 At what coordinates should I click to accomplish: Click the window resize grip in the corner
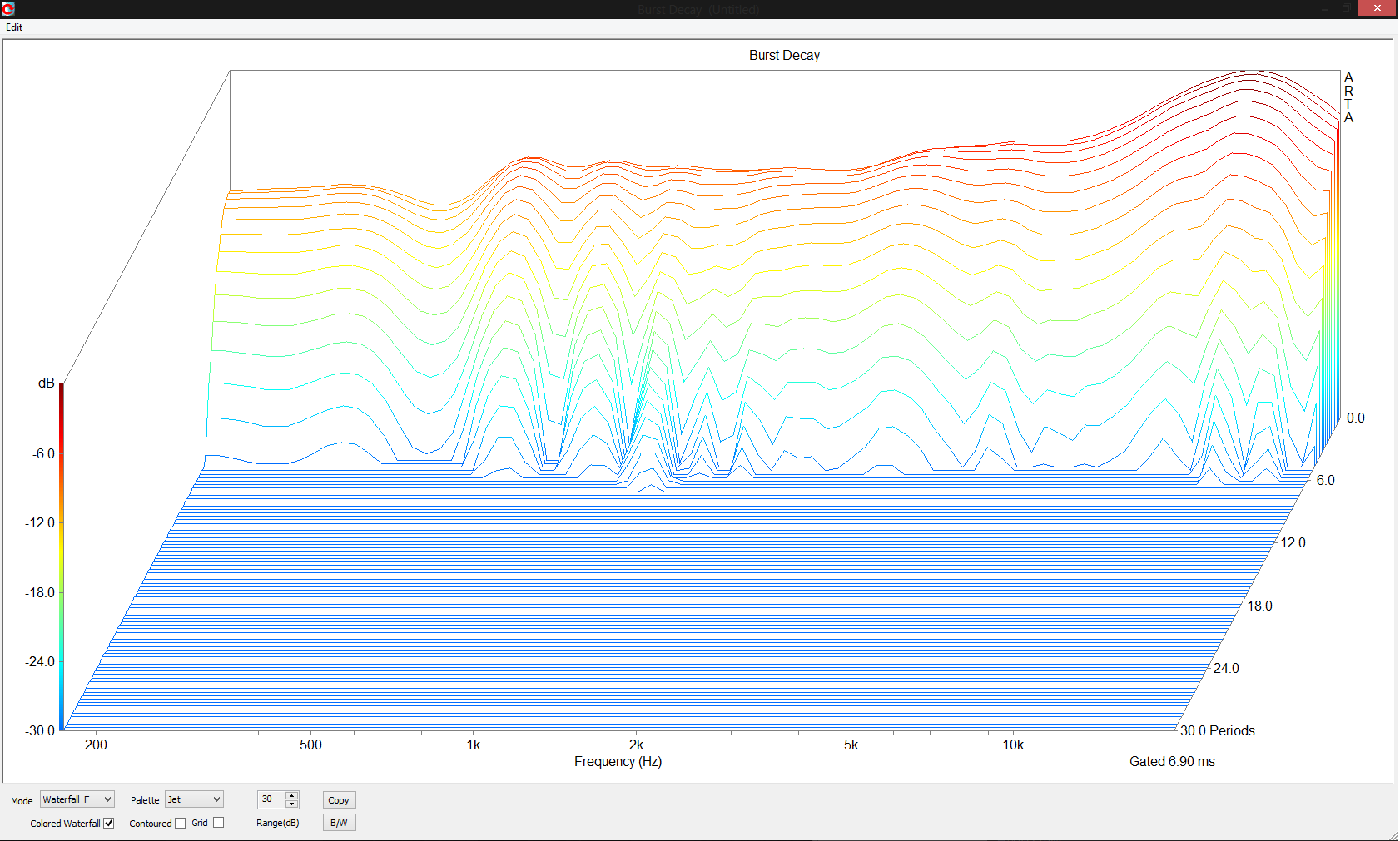pyautogui.click(x=1393, y=835)
